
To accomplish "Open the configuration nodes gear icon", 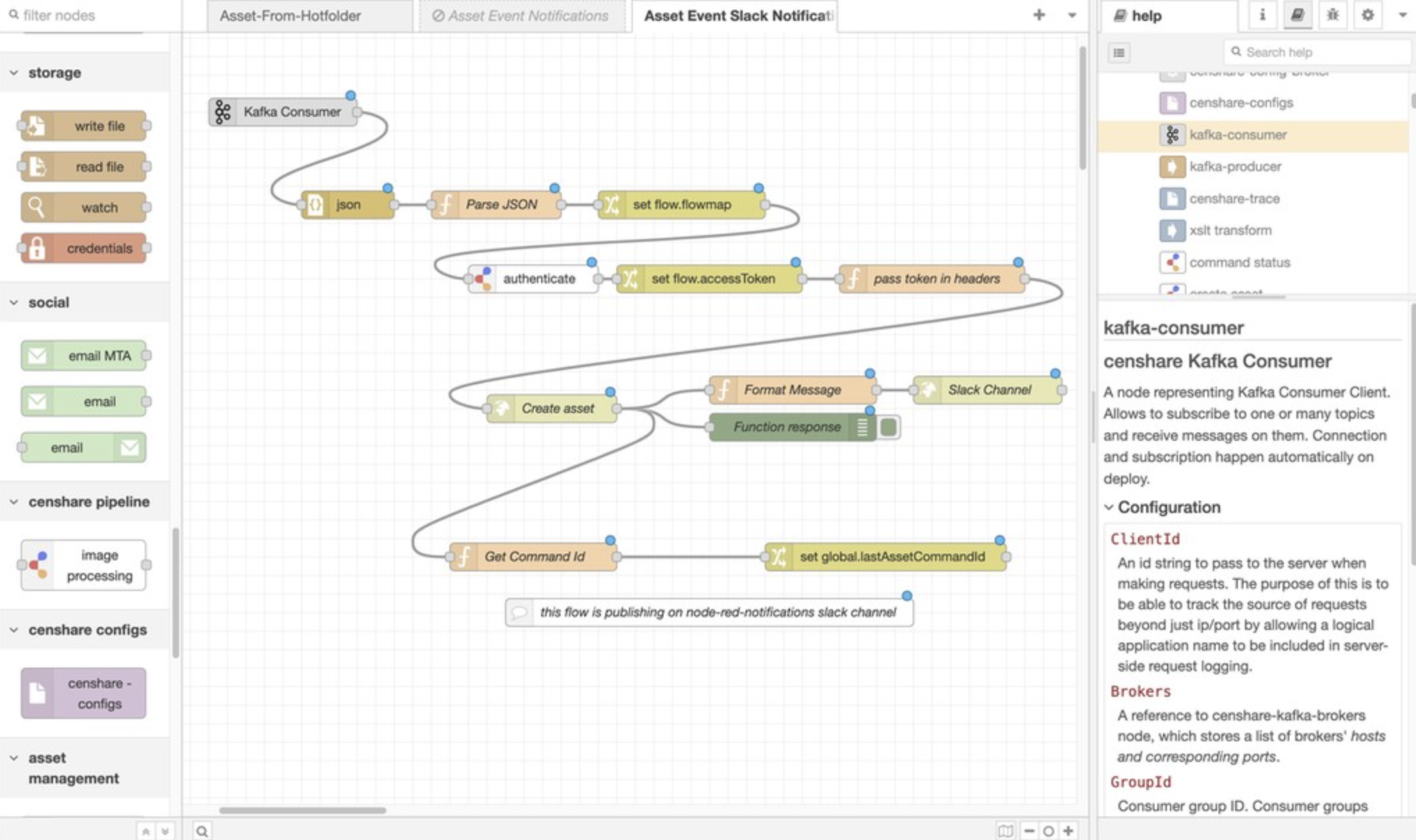I will [x=1367, y=15].
